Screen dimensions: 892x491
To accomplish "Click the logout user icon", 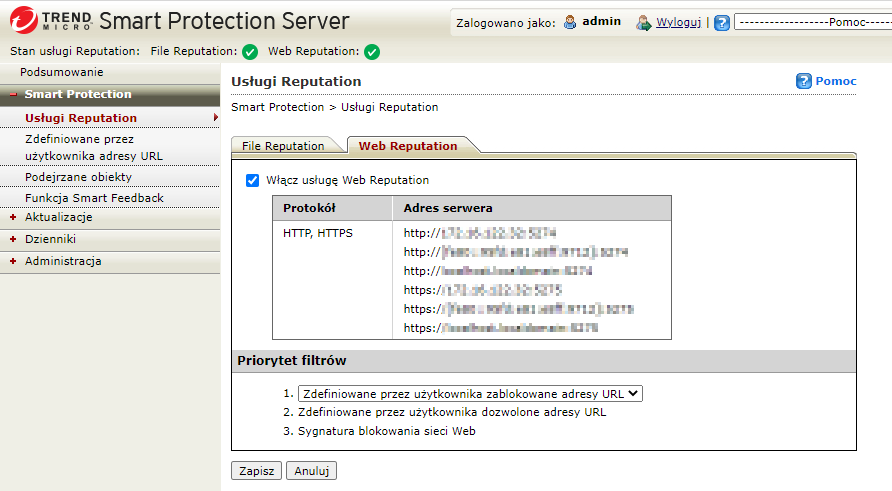I will 644,22.
